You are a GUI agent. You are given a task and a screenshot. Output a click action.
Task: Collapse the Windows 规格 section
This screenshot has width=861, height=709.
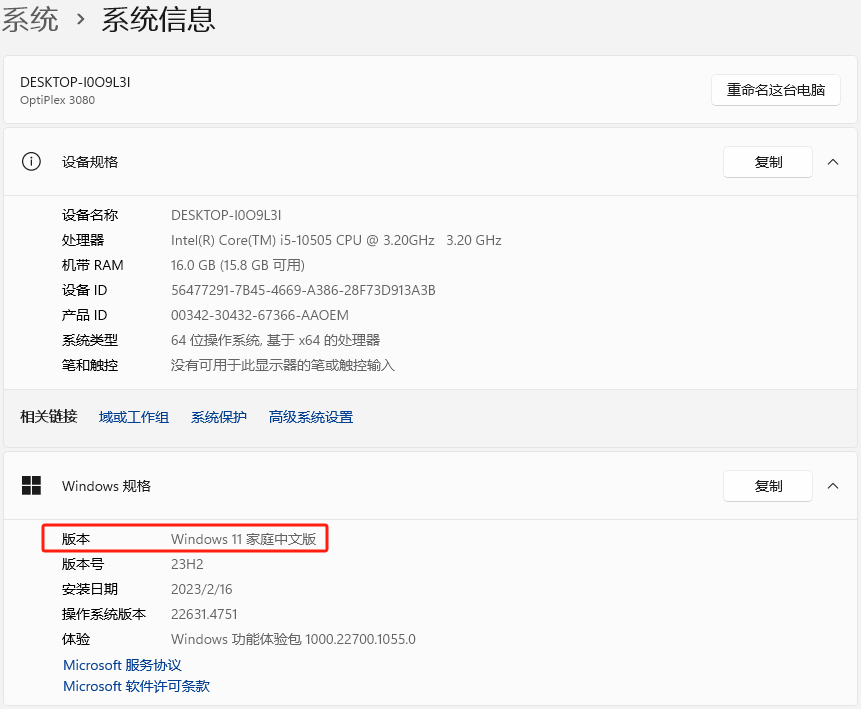point(833,486)
